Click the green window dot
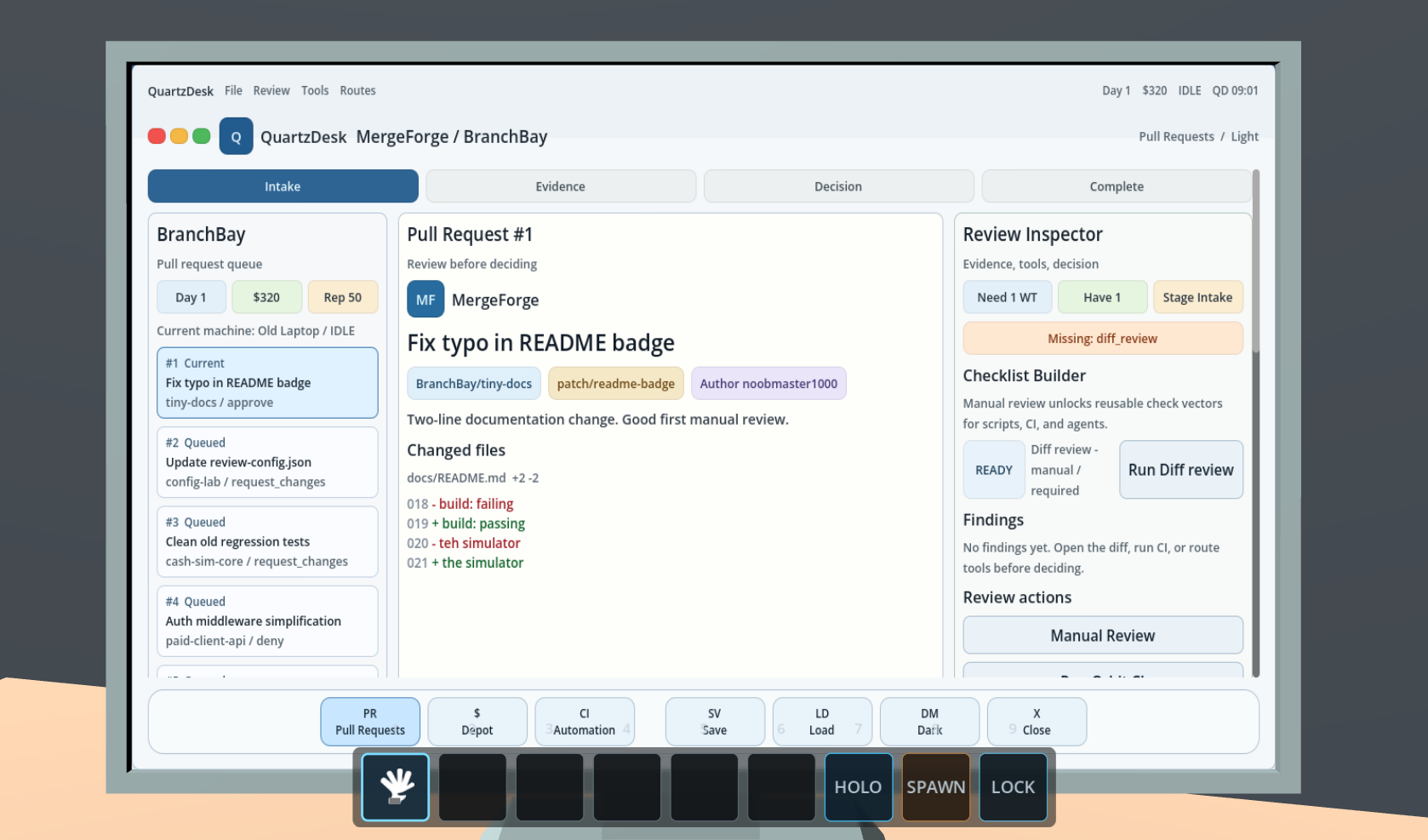1428x840 pixels. [x=202, y=136]
